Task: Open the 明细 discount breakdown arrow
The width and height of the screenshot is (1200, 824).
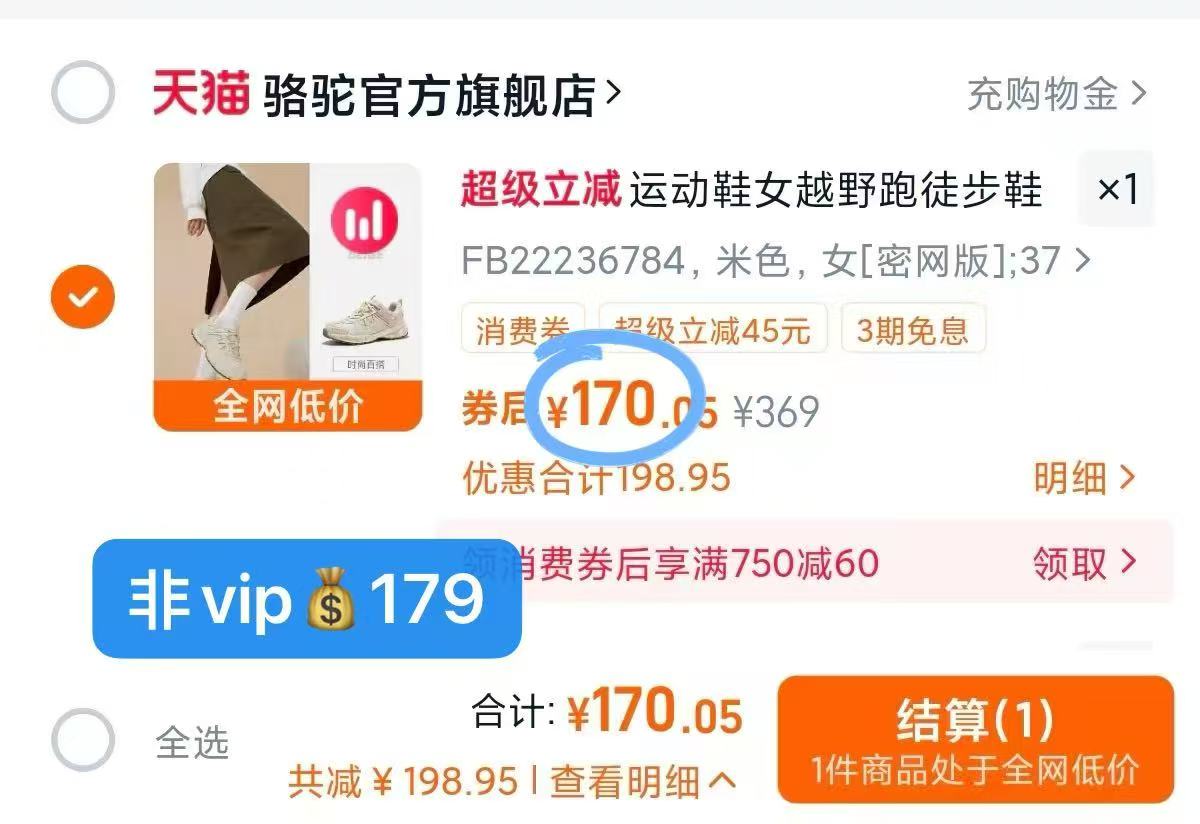Action: (1085, 478)
